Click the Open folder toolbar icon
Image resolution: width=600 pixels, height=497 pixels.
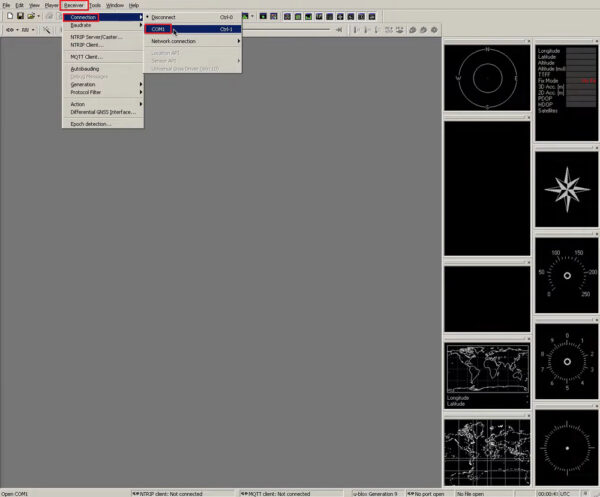tap(31, 17)
